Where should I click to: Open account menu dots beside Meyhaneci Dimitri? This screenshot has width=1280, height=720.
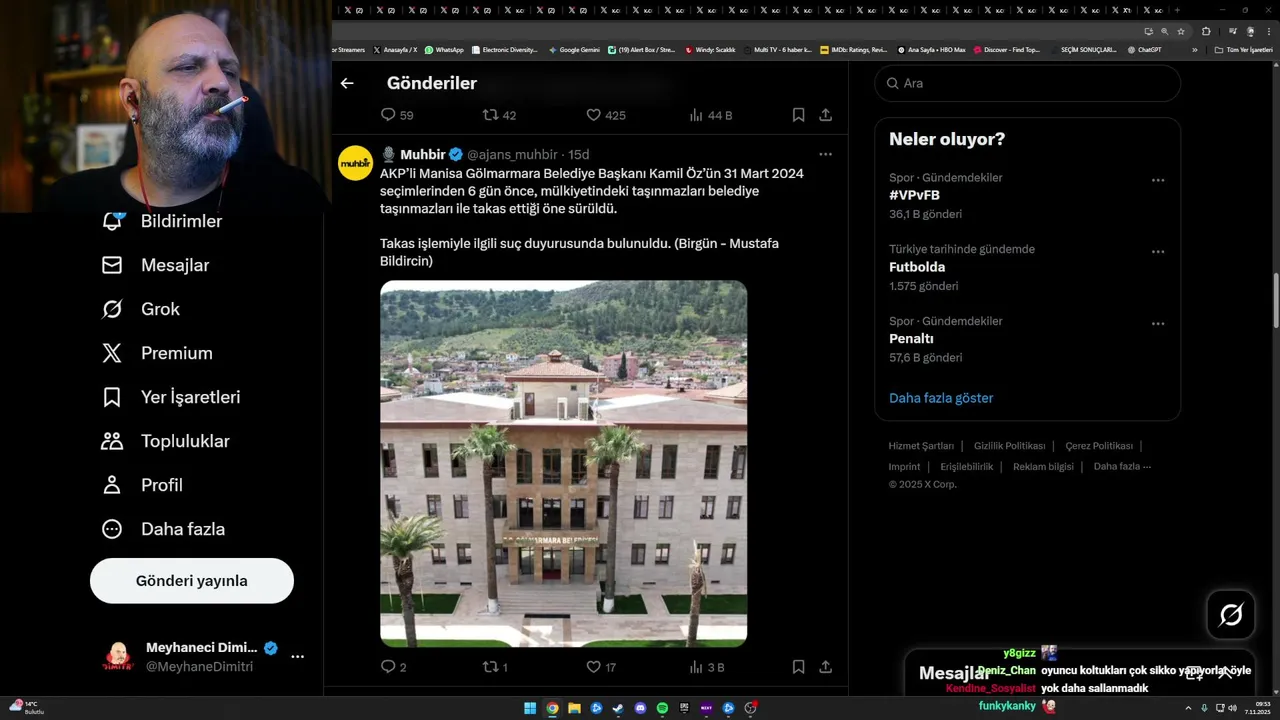297,657
